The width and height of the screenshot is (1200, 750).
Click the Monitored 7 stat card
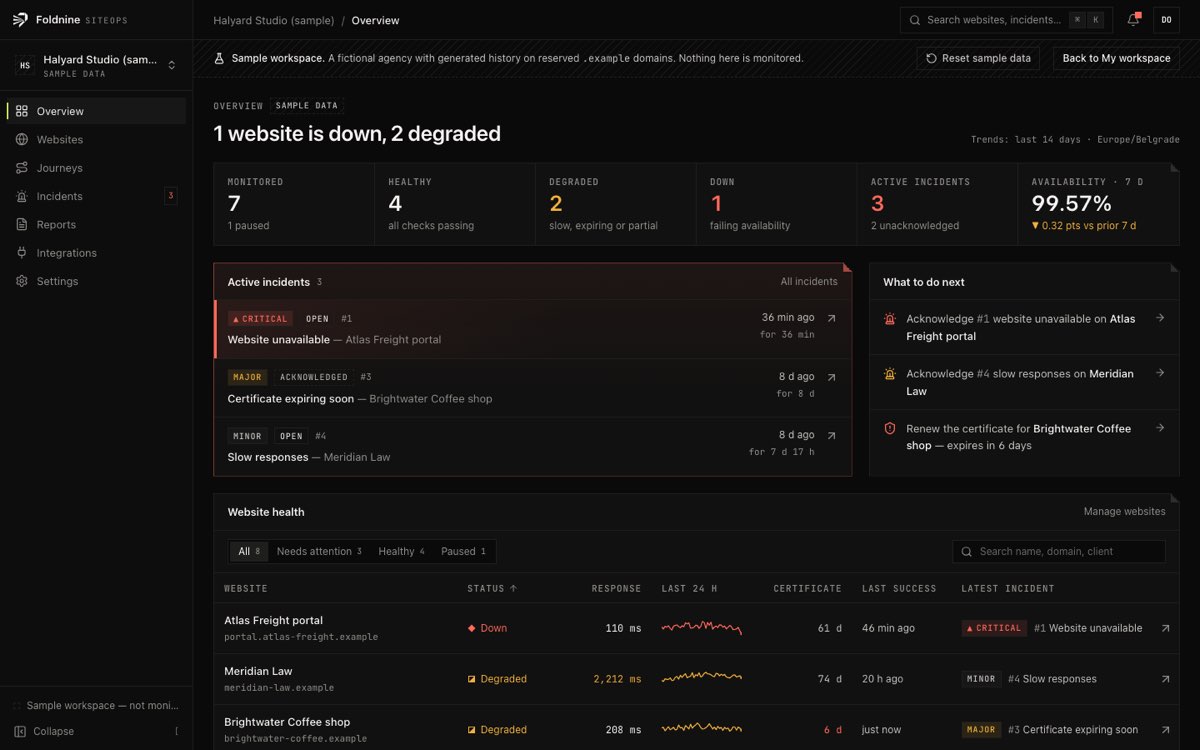pyautogui.click(x=294, y=204)
